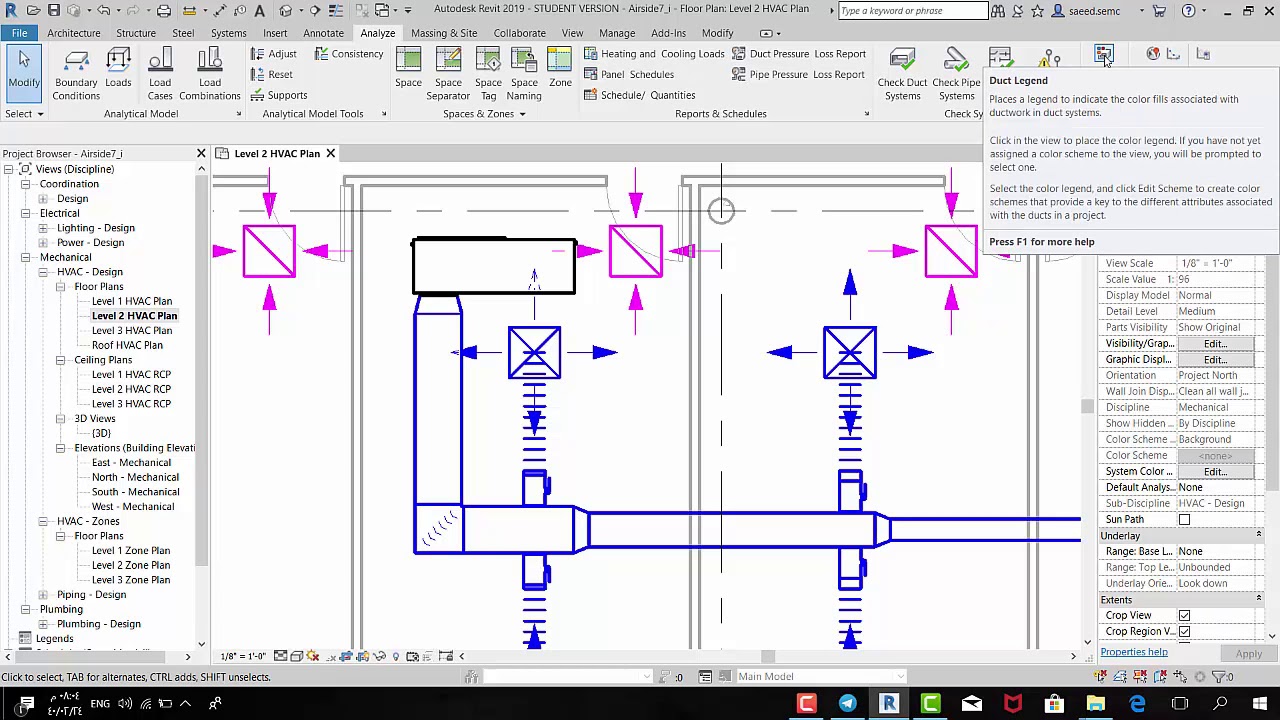Image resolution: width=1280 pixels, height=720 pixels.
Task: Select the Space Separator tool
Action: pyautogui.click(x=448, y=75)
